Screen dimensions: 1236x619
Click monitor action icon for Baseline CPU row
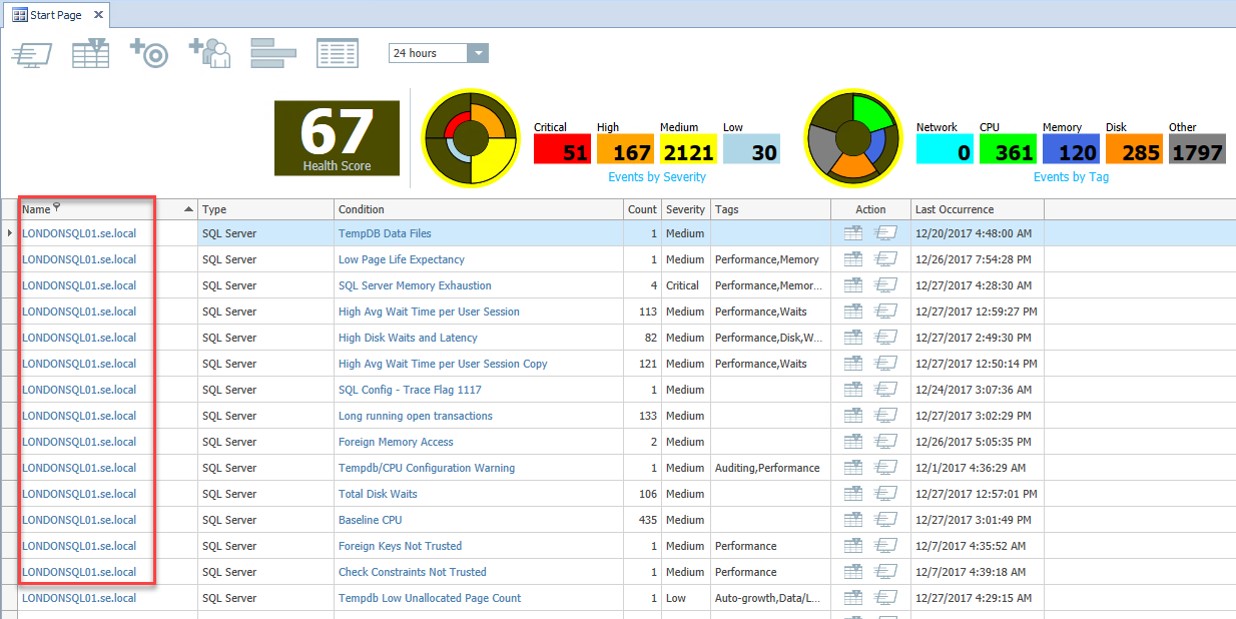886,519
